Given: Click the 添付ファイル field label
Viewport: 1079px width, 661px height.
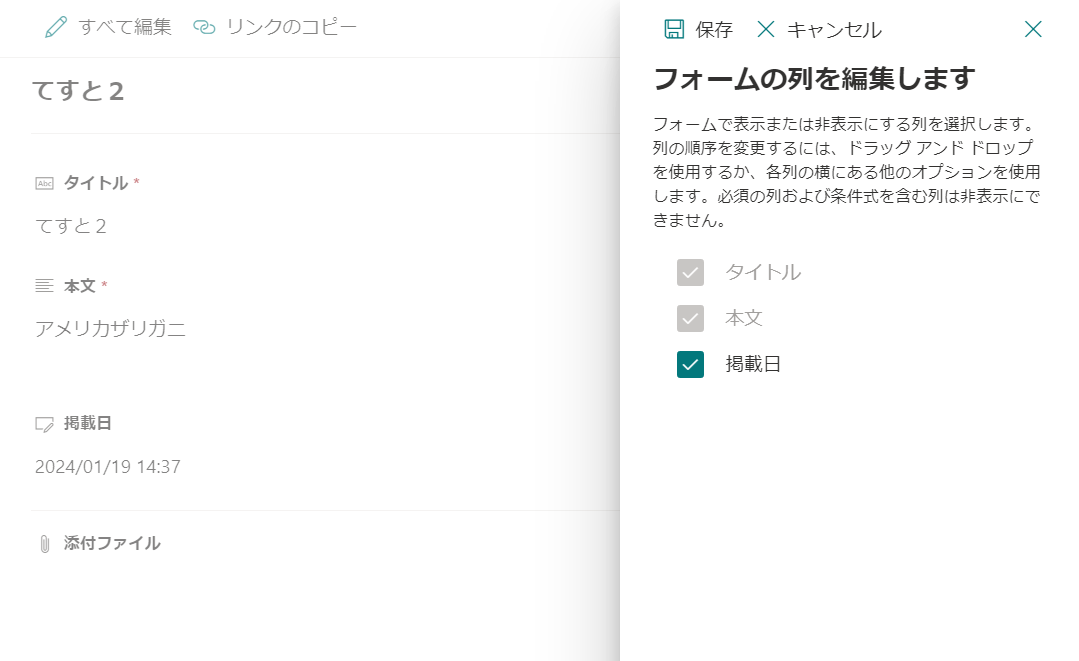Looking at the screenshot, I should (x=112, y=543).
